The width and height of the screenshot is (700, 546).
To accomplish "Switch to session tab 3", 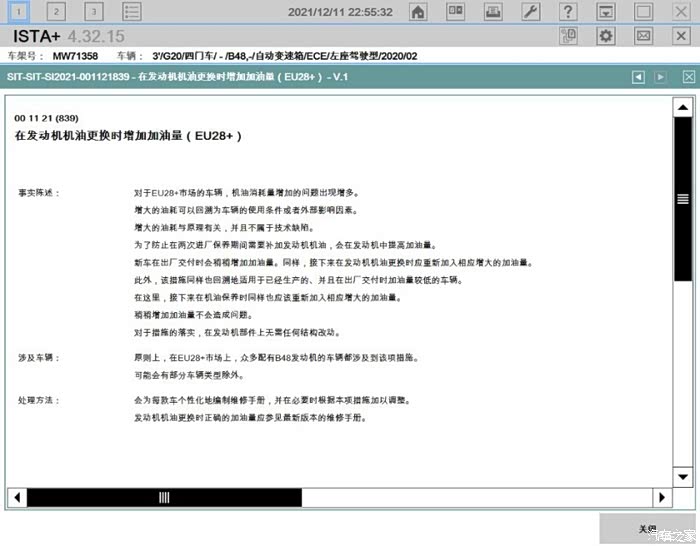I will pos(93,12).
